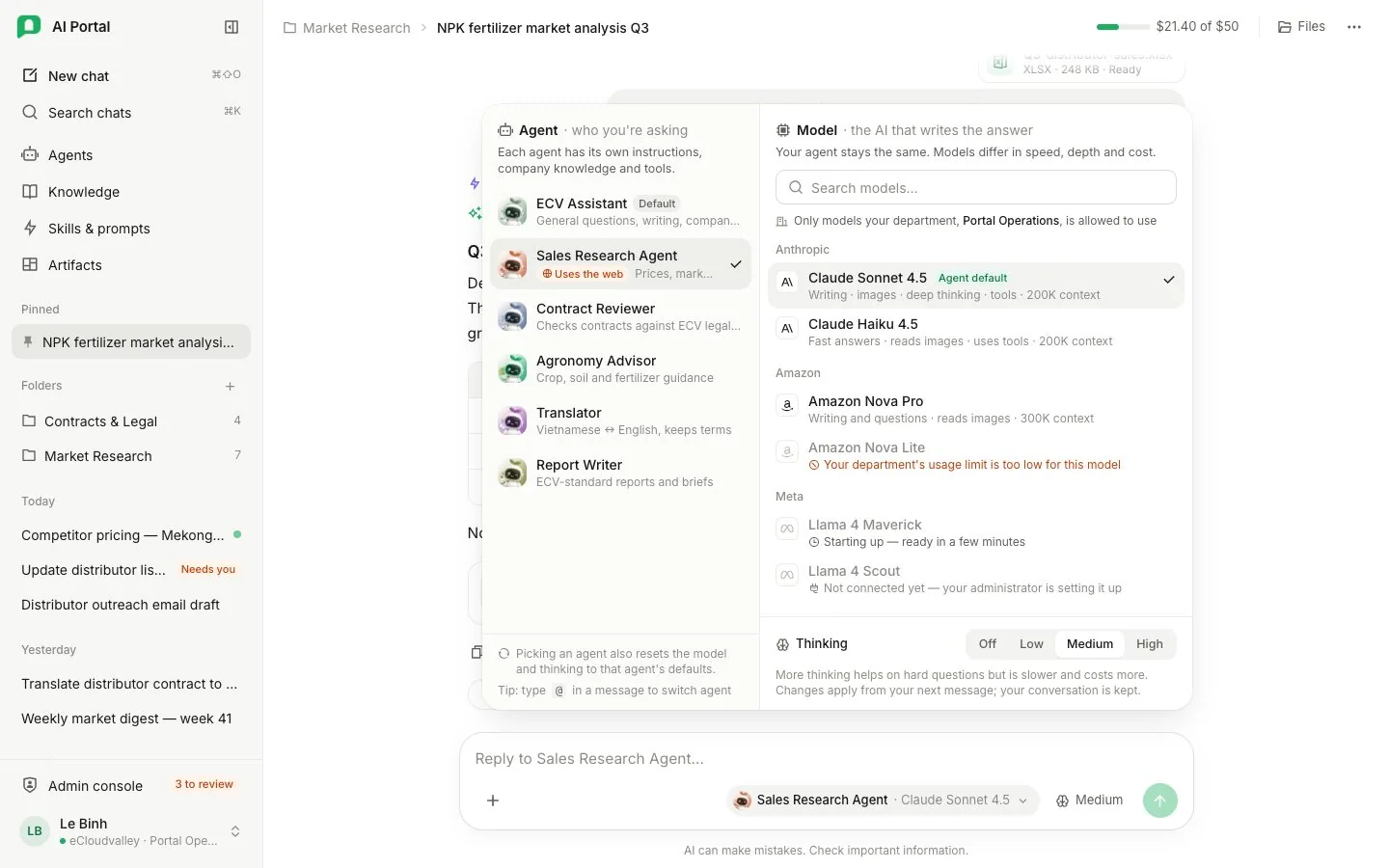This screenshot has height=868, width=1389.
Task: Click the Reply to Sales Research Agent field
Action: tap(826, 759)
